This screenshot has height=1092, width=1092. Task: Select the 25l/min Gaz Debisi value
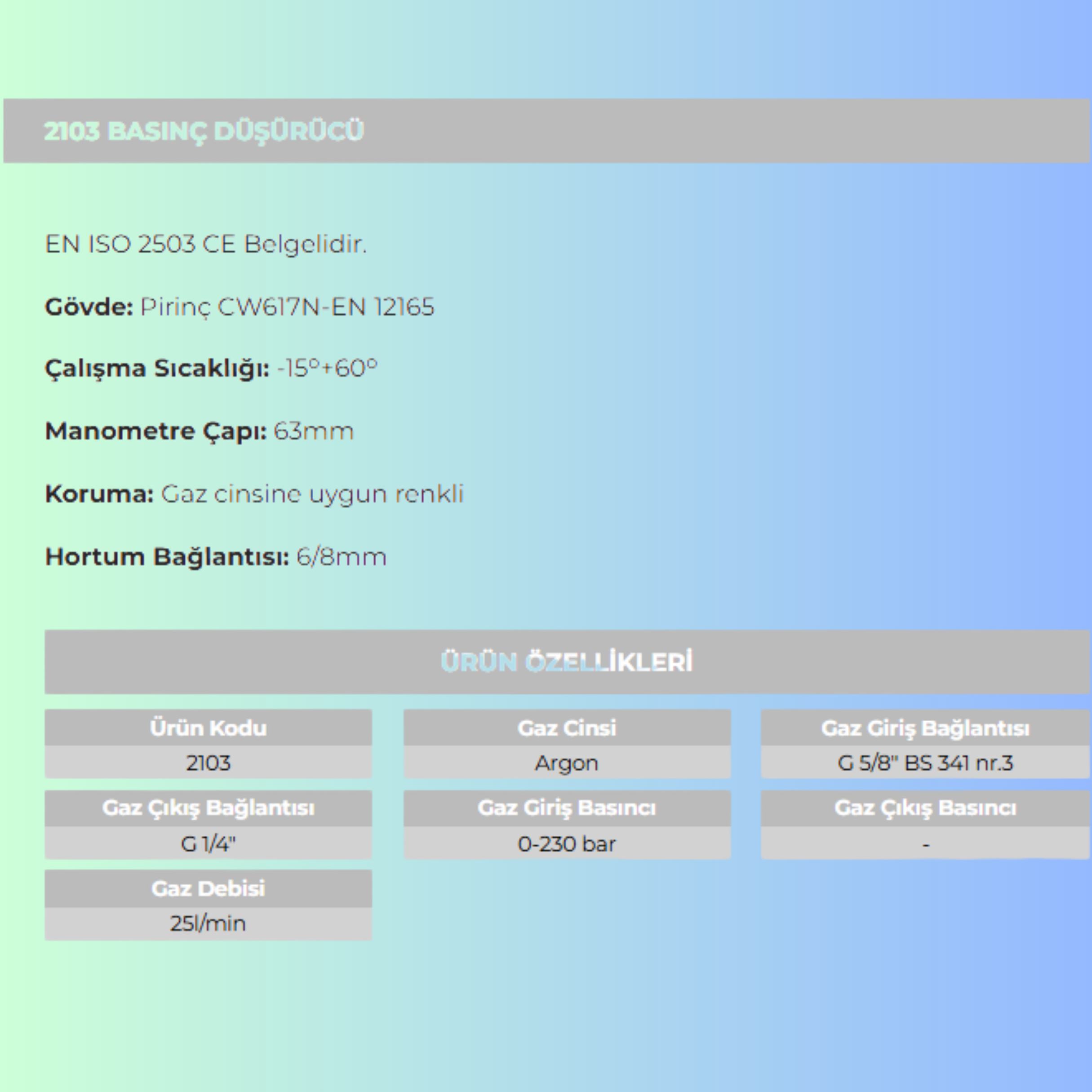(208, 923)
